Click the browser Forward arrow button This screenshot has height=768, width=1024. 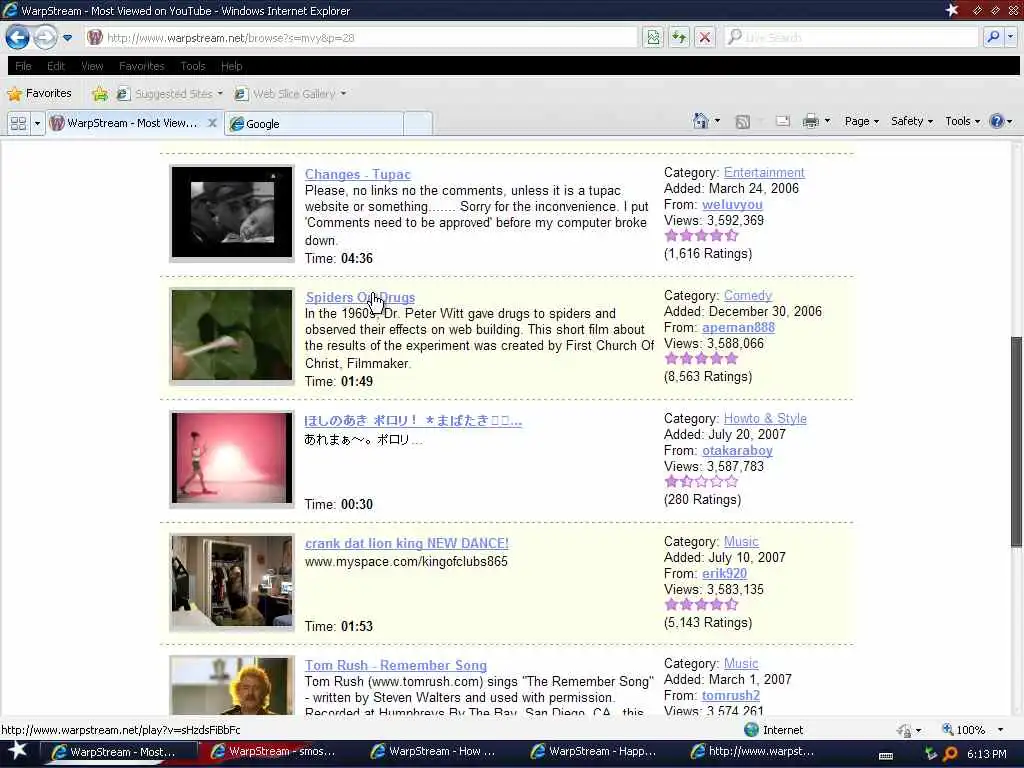(45, 37)
